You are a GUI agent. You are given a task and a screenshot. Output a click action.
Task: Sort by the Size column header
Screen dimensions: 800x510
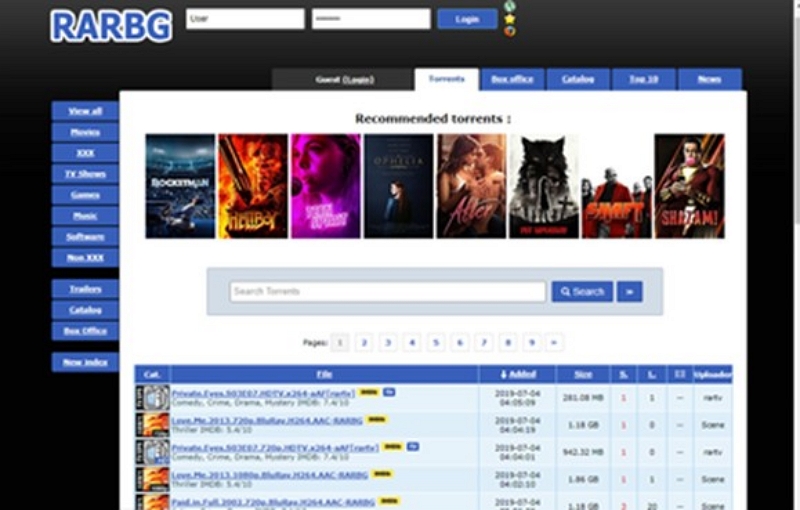point(583,374)
